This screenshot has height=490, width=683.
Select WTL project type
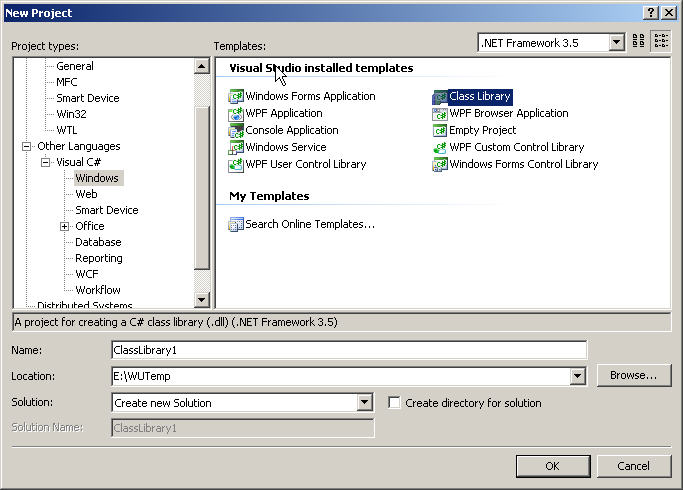coord(67,130)
